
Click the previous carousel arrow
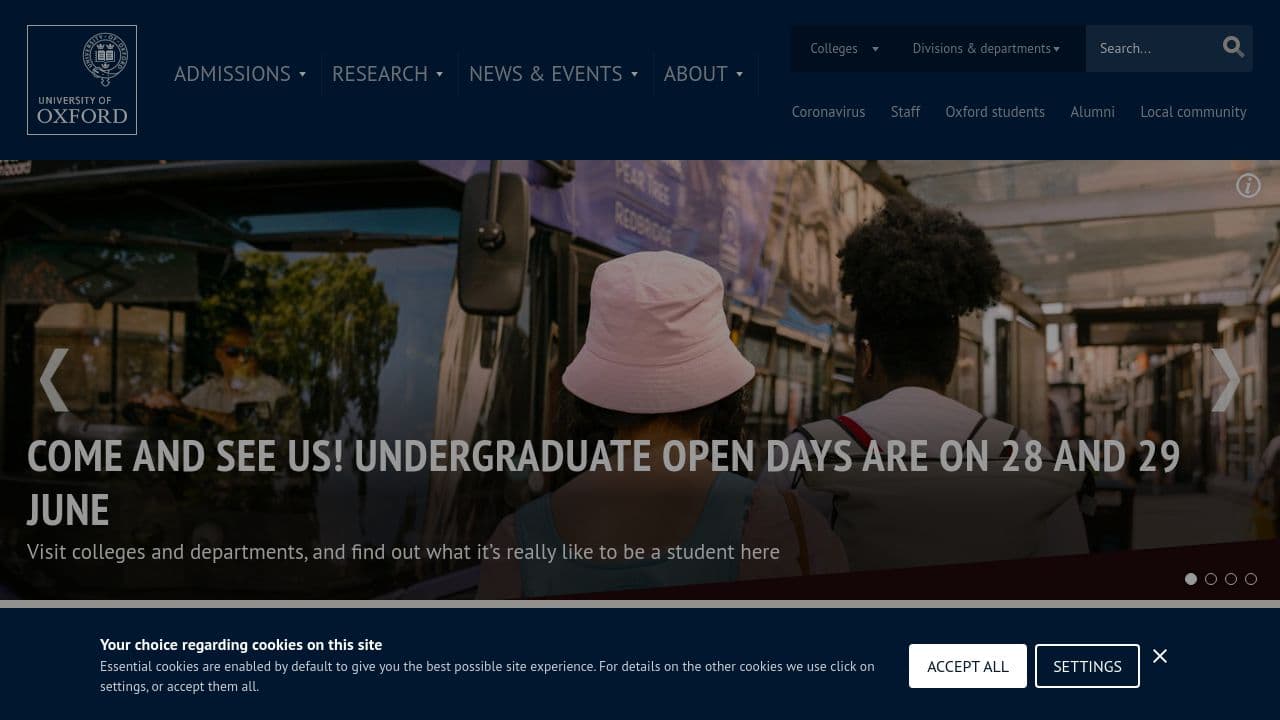54,380
